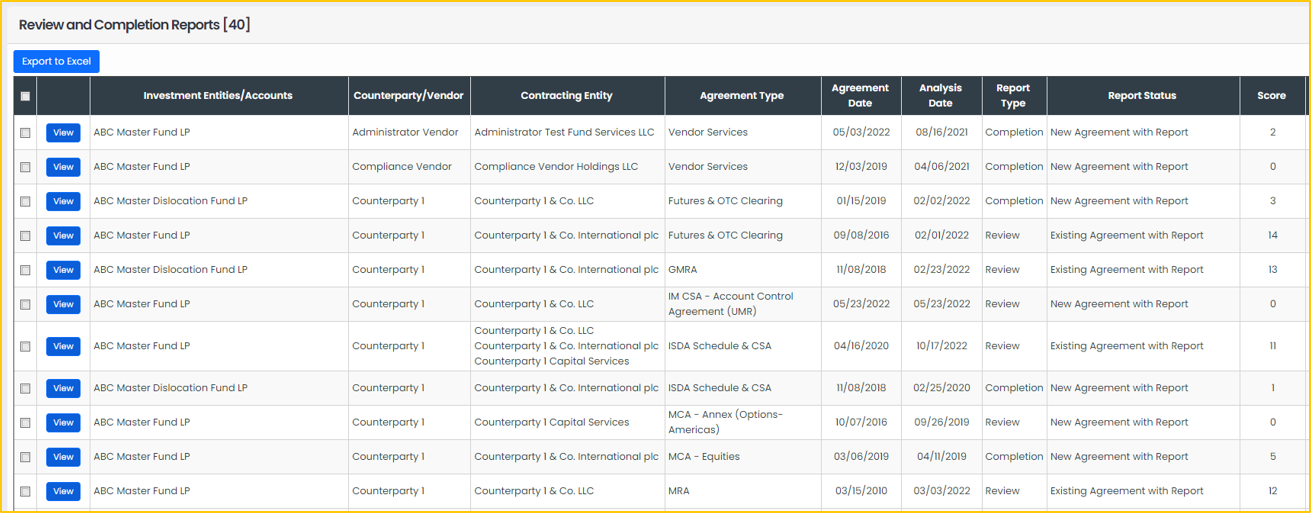Open View for the GMRA agreement row
The width and height of the screenshot is (1311, 513).
(63, 270)
